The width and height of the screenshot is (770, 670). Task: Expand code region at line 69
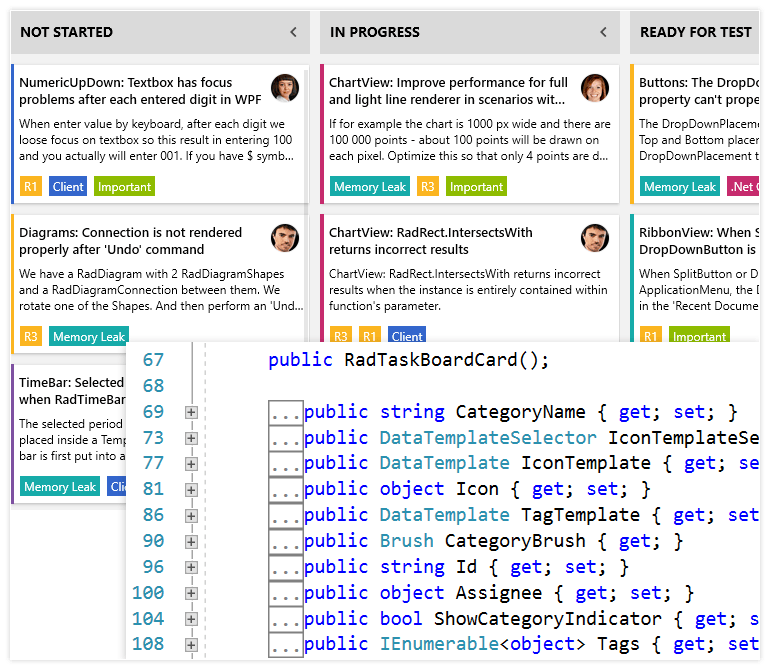(x=192, y=413)
